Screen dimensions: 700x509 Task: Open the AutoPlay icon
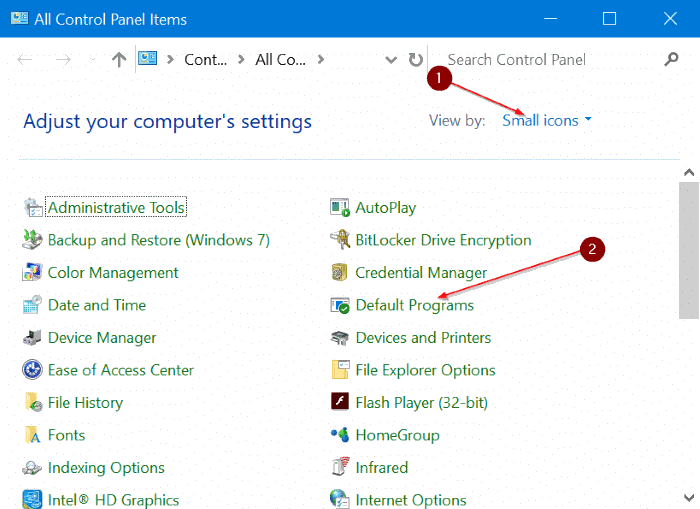pyautogui.click(x=340, y=208)
